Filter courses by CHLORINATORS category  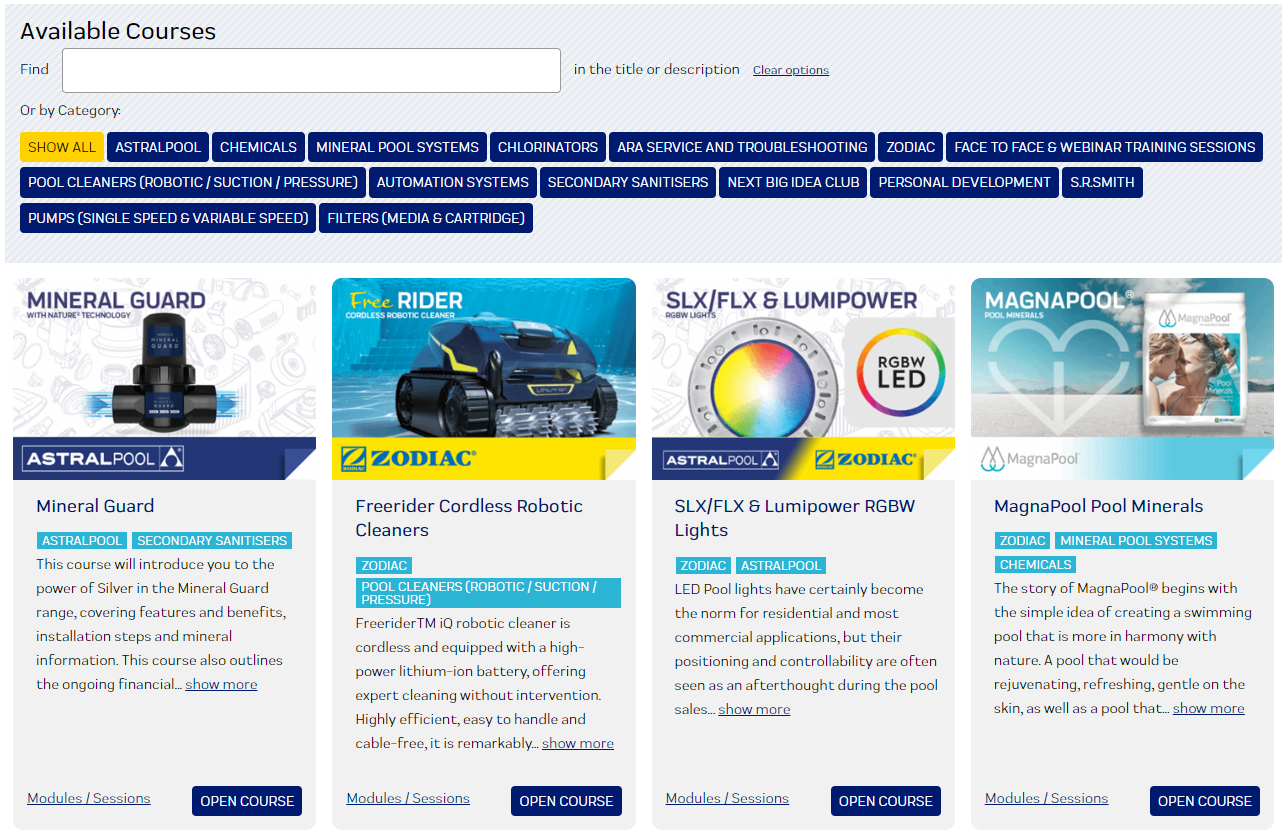point(547,147)
